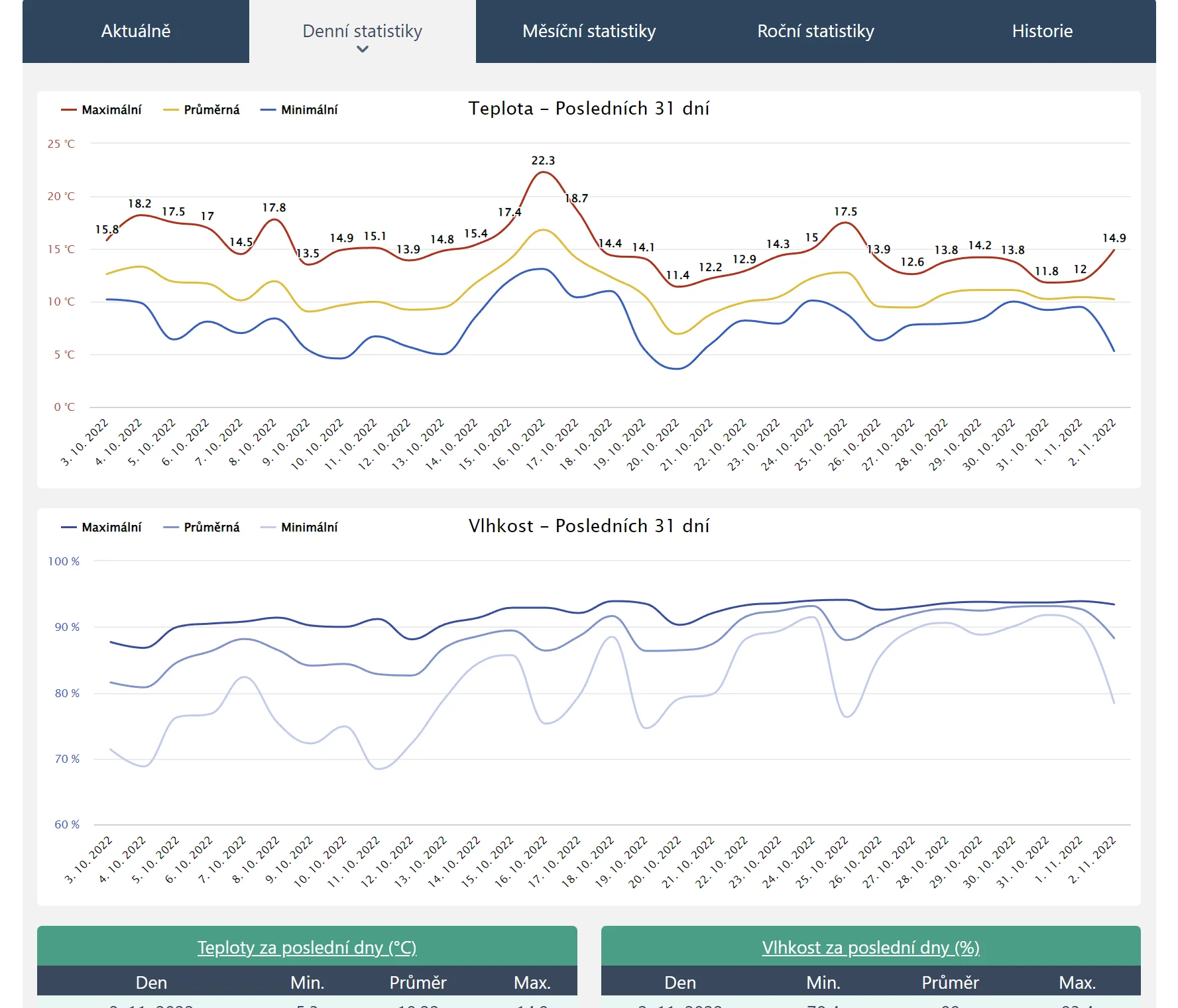Screen dimensions: 1178x1008
Task: Click the Vlhkost – Posledních 31 dní title
Action: pos(589,526)
